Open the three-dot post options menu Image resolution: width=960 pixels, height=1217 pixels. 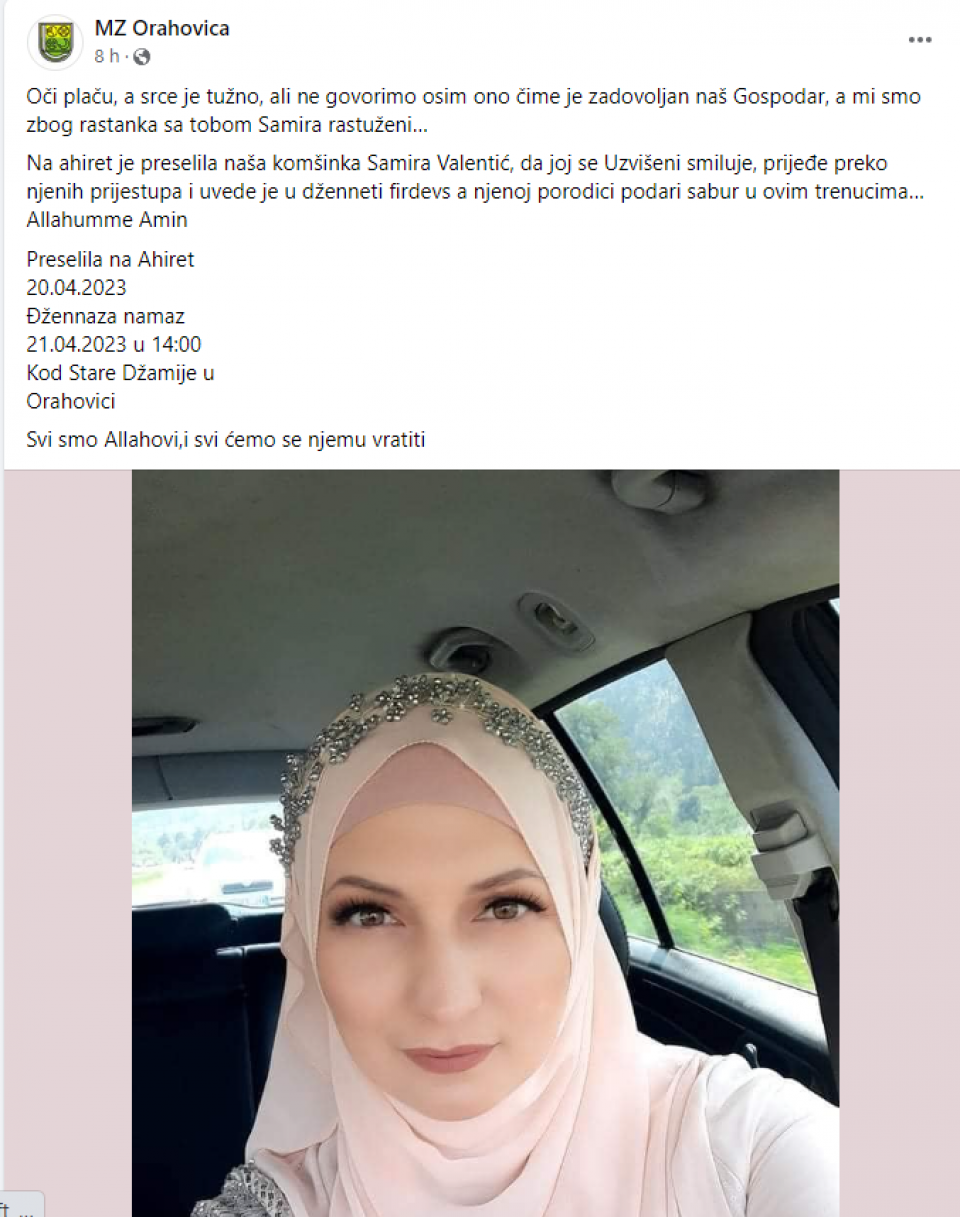pos(919,40)
